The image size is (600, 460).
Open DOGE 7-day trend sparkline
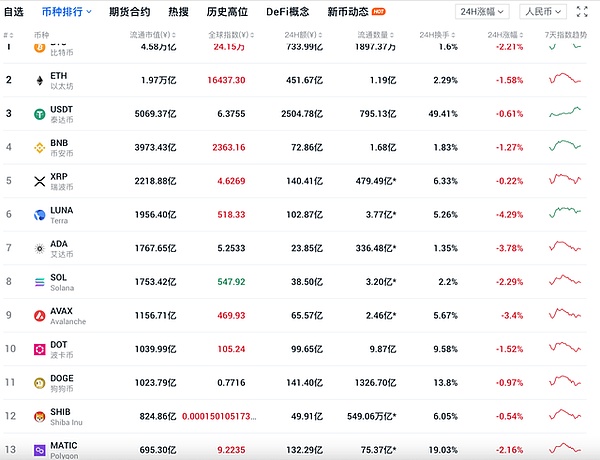point(565,381)
